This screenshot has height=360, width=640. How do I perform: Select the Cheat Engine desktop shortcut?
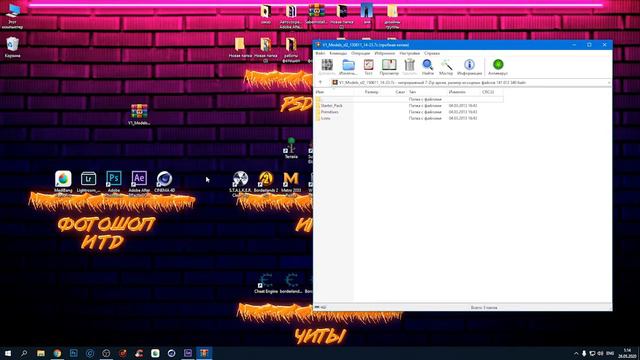click(266, 284)
